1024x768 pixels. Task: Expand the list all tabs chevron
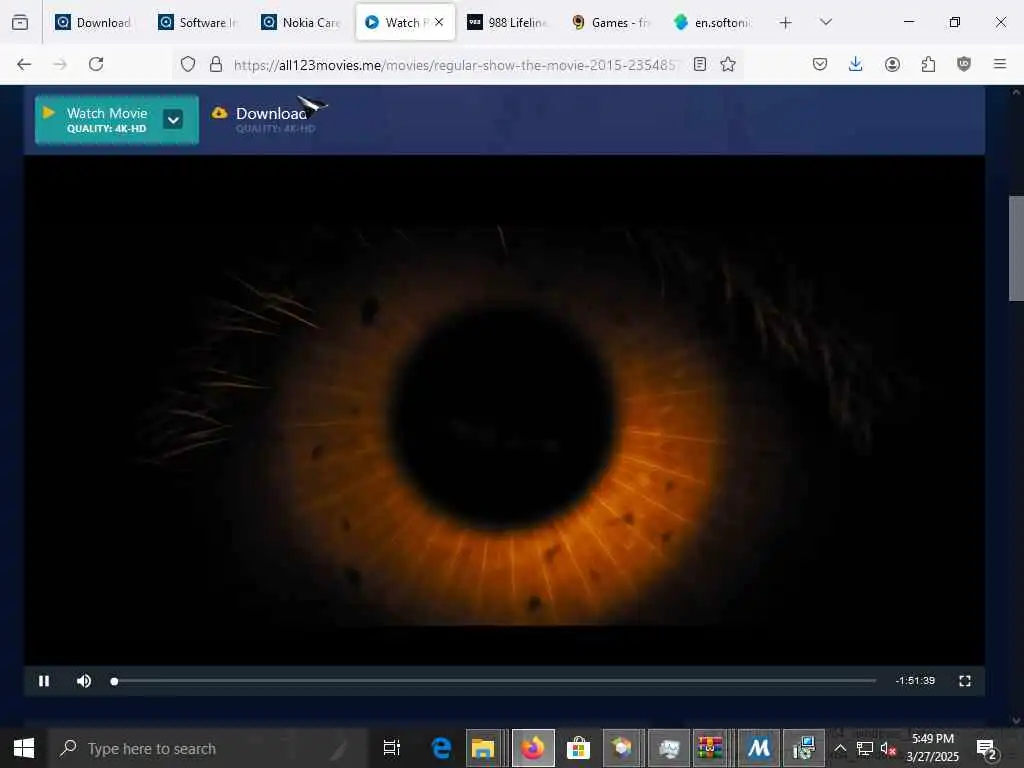tap(826, 22)
